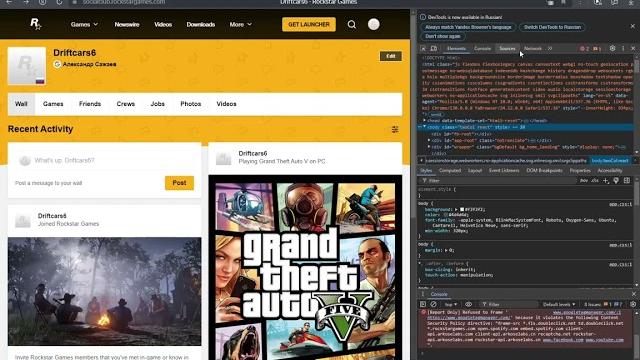Open the Downloads navigation link
Viewport: 640px width, 360px height.
click(201, 24)
